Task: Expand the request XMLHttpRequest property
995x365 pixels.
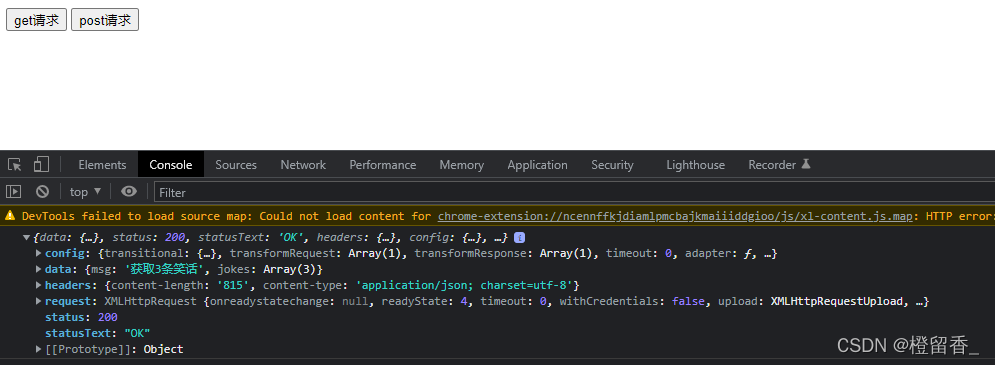Action: 39,302
